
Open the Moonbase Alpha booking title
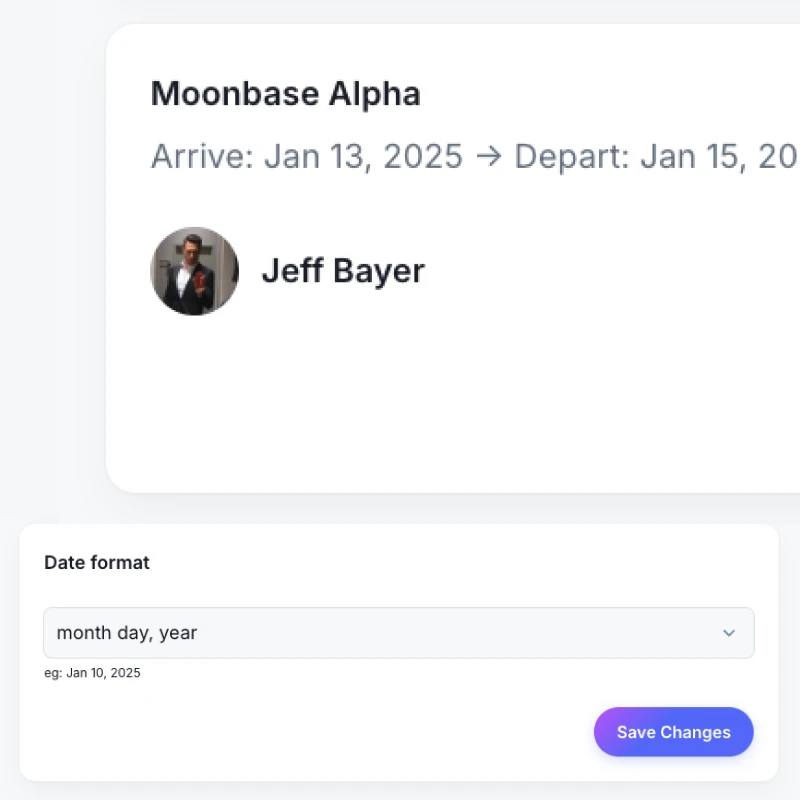tap(285, 93)
